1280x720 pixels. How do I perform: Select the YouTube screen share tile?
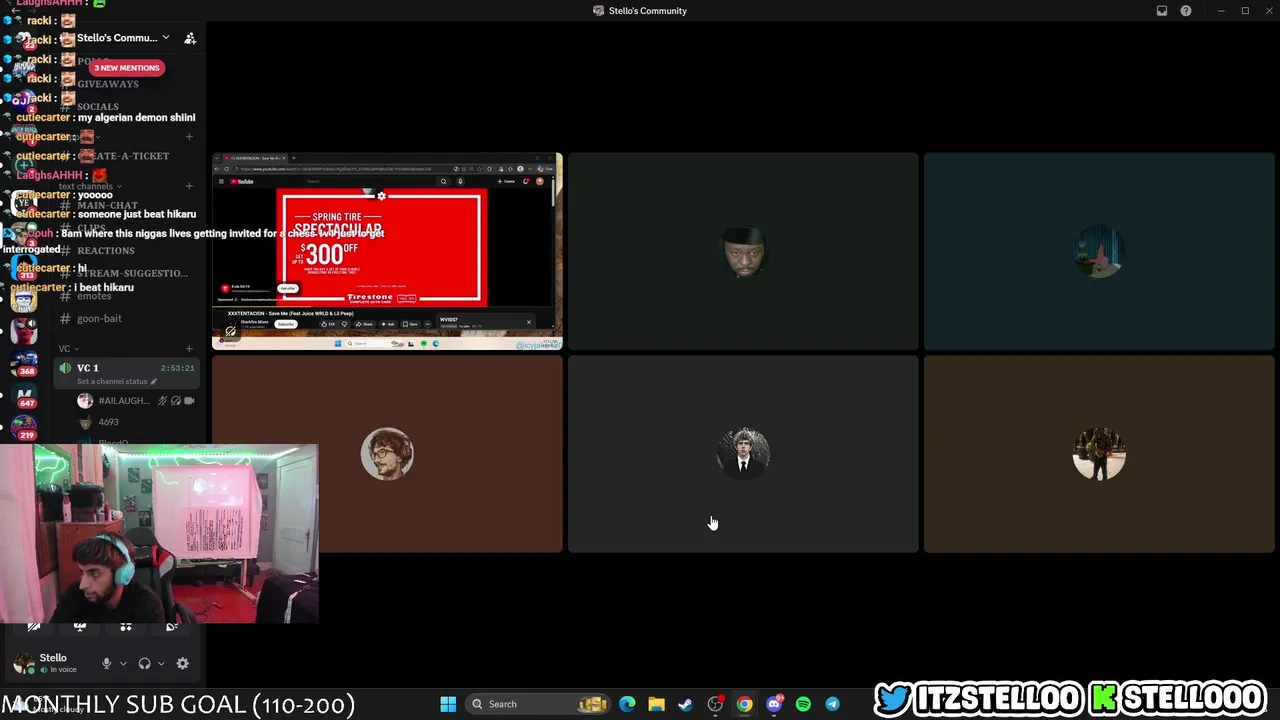(387, 251)
